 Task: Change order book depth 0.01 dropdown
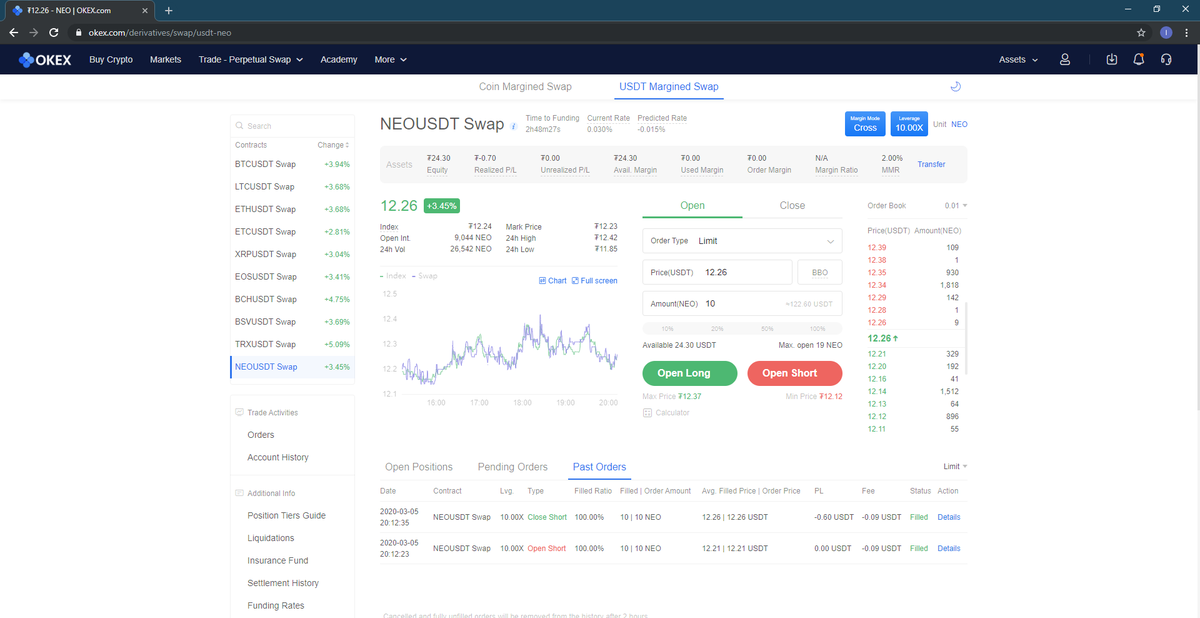(x=957, y=205)
